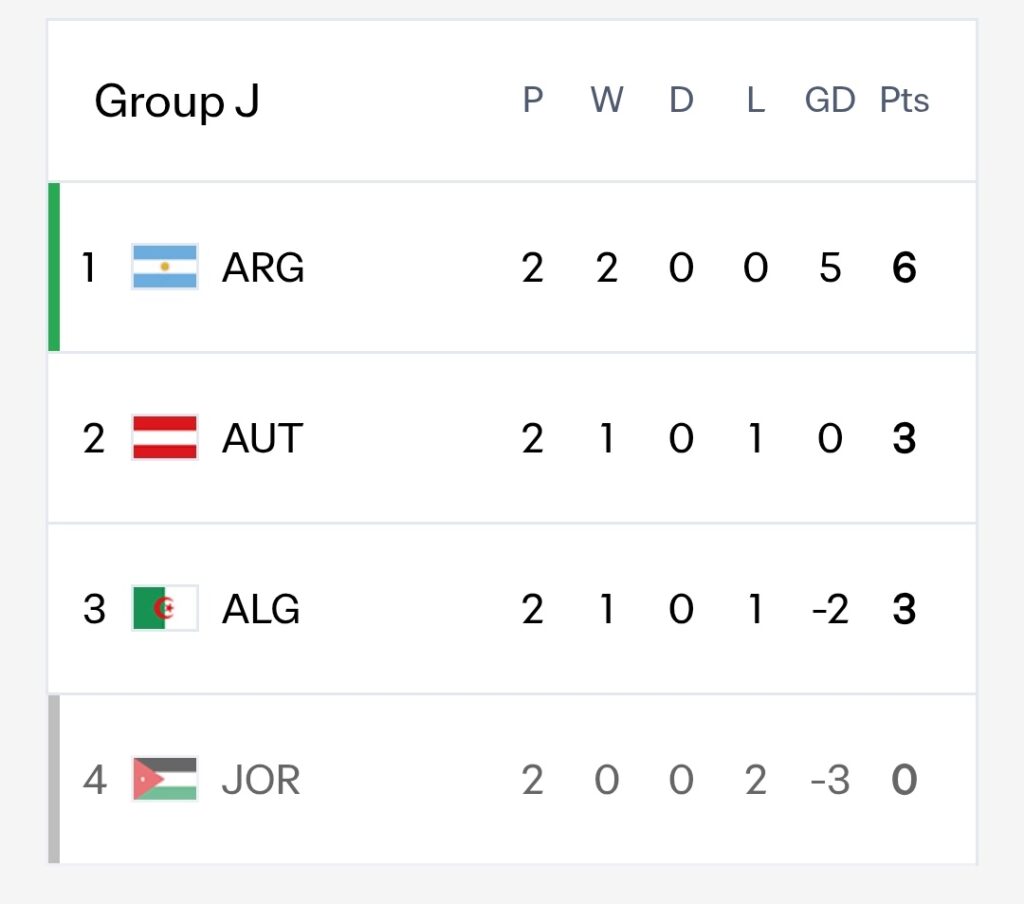Click the Algeria flag icon

165,608
